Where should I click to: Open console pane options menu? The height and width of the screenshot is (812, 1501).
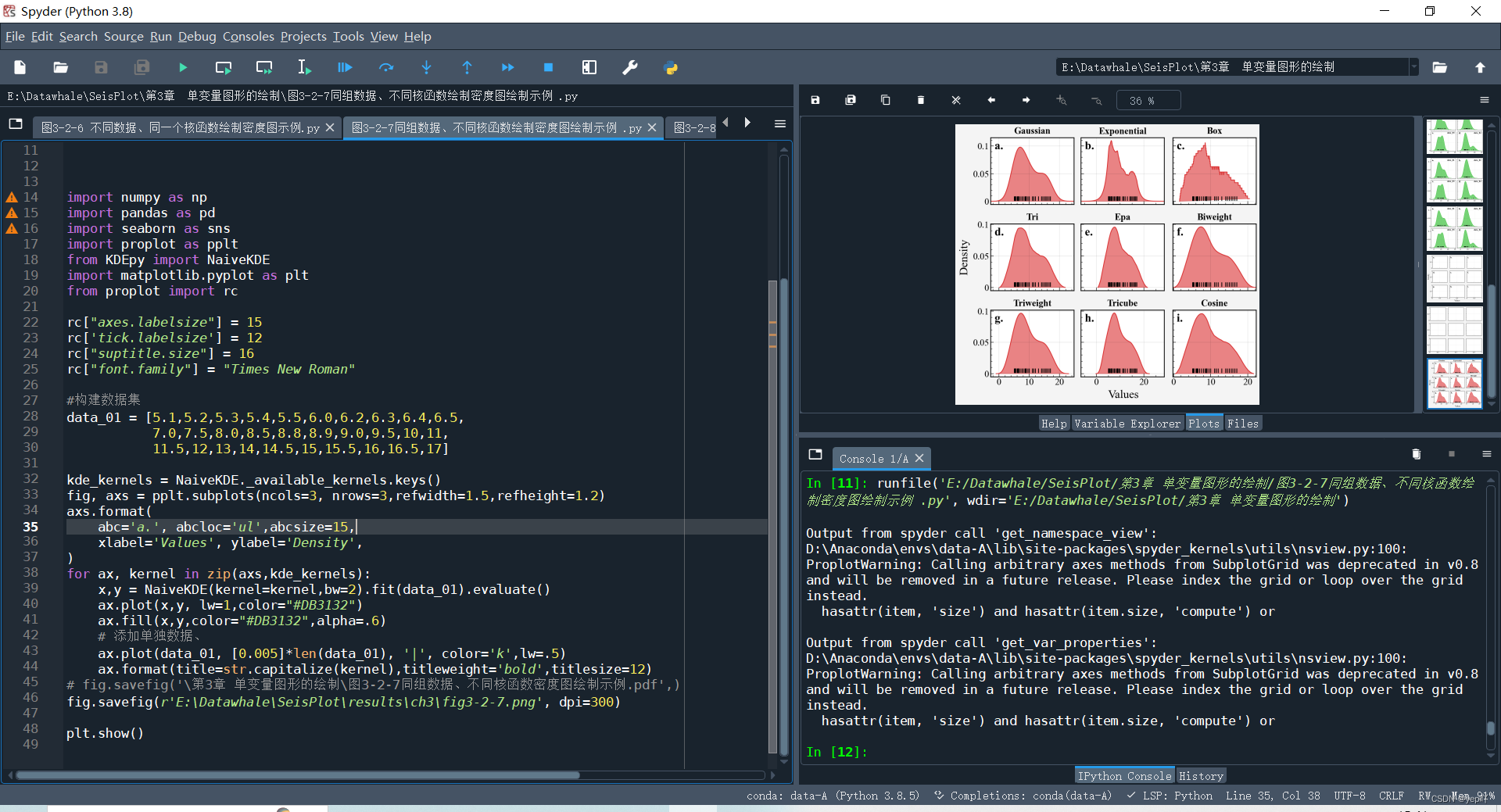point(1487,454)
